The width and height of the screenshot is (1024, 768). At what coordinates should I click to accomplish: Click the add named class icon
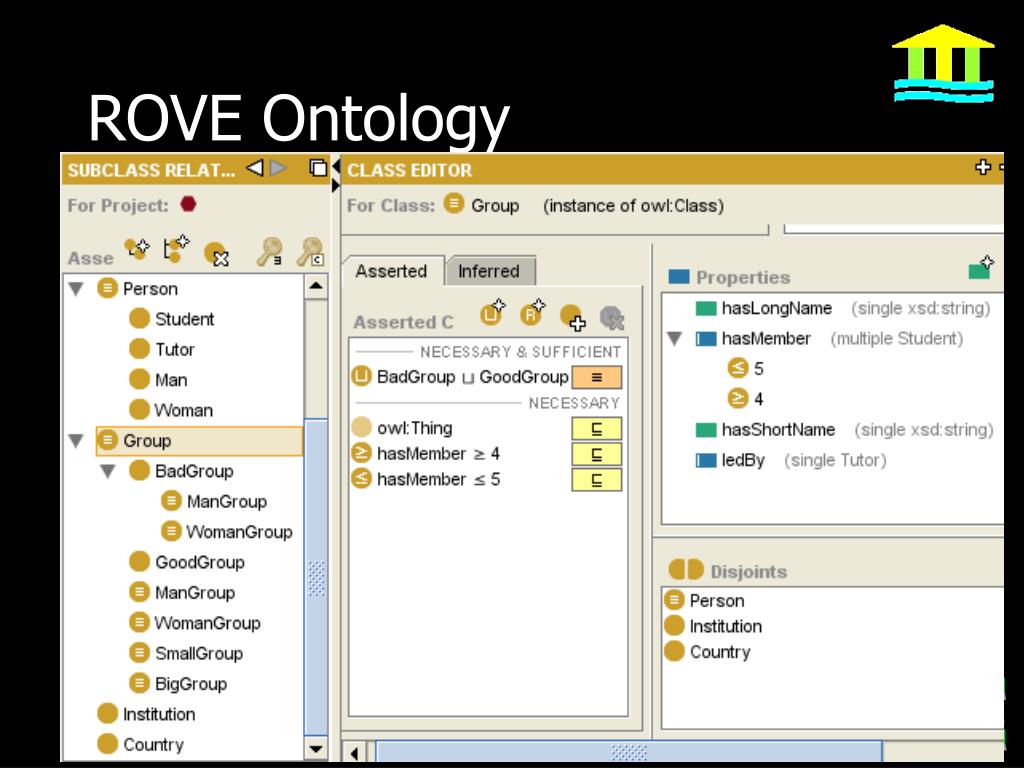point(573,317)
